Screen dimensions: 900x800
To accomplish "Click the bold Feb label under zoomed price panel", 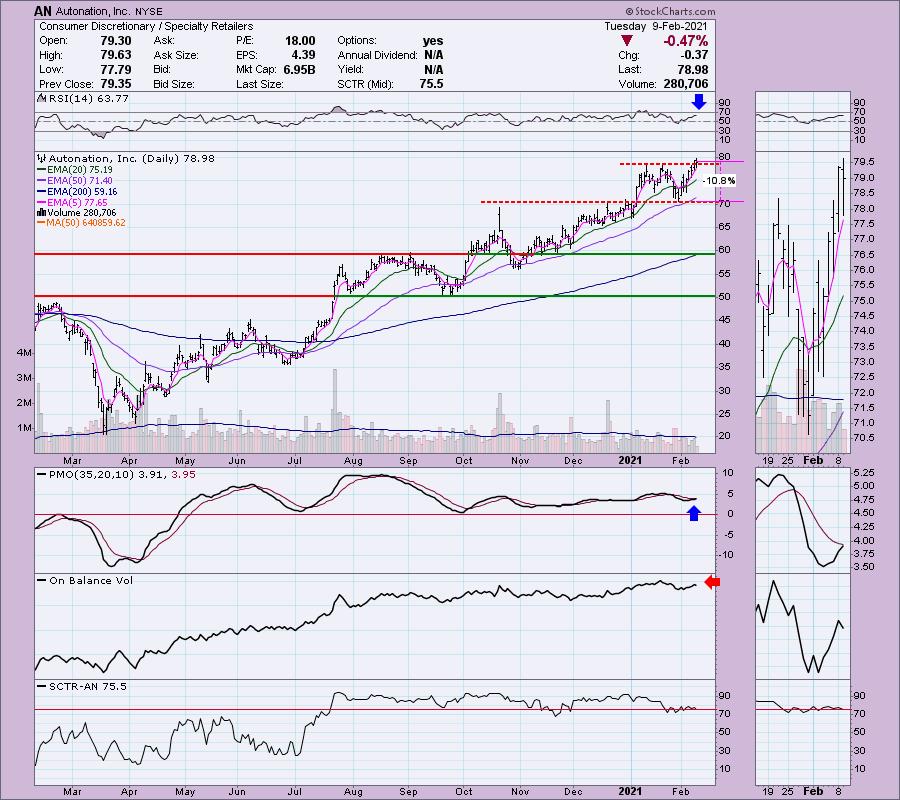I will click(x=813, y=461).
